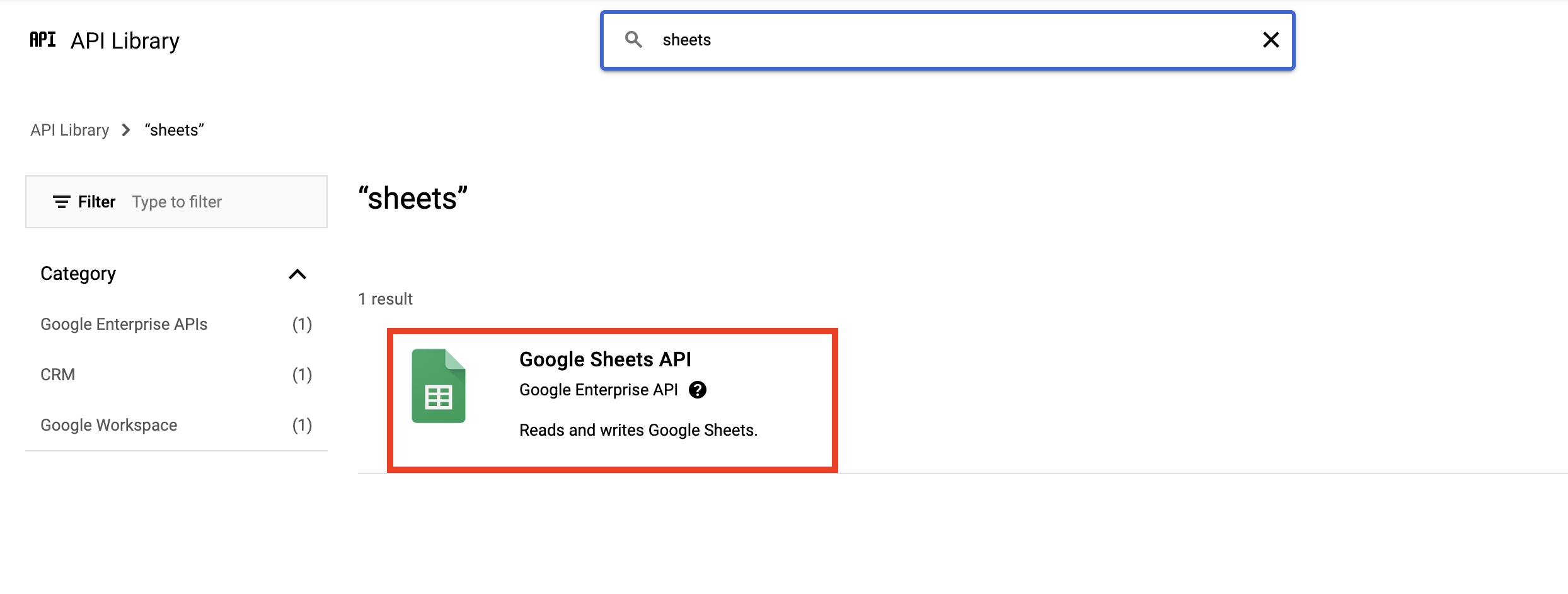Open the help tooltip next to Google Enterprise API
Image resolution: width=1568 pixels, height=594 pixels.
pyautogui.click(x=698, y=390)
